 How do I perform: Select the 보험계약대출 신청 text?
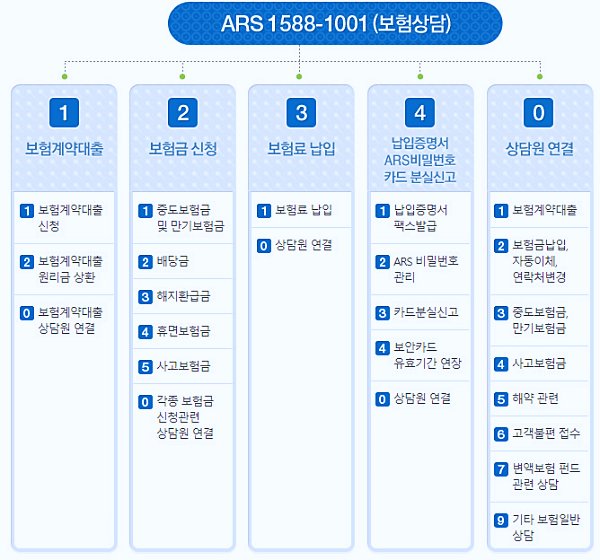[x=70, y=218]
